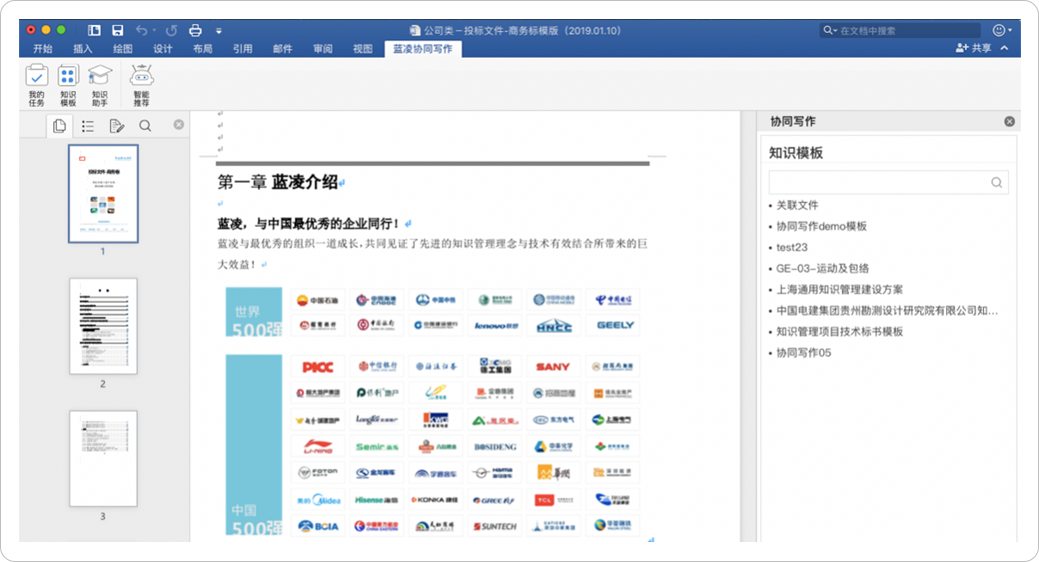Open the 协同写作demo模板 template link

pyautogui.click(x=821, y=226)
